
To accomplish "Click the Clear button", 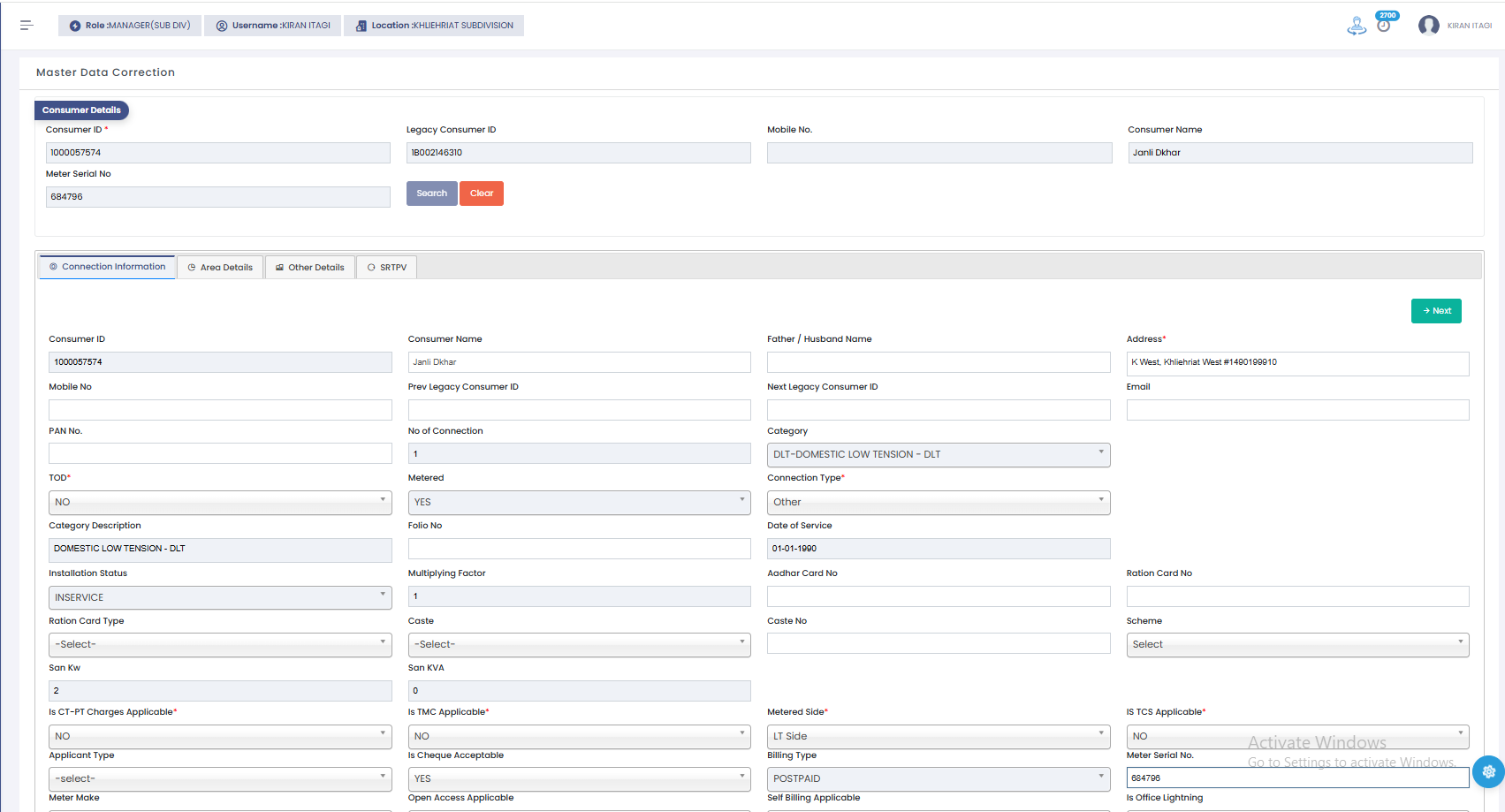I will [482, 194].
